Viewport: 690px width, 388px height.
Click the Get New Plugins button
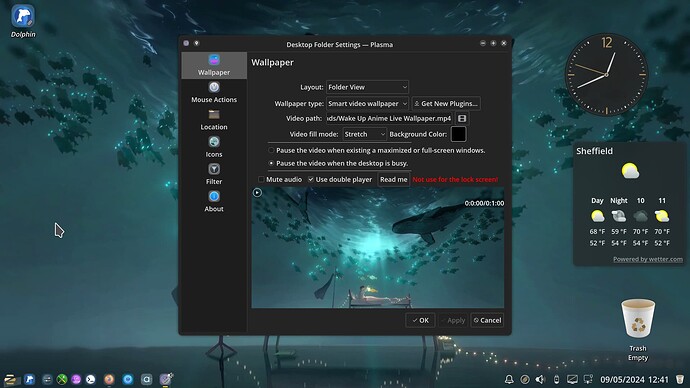446,104
